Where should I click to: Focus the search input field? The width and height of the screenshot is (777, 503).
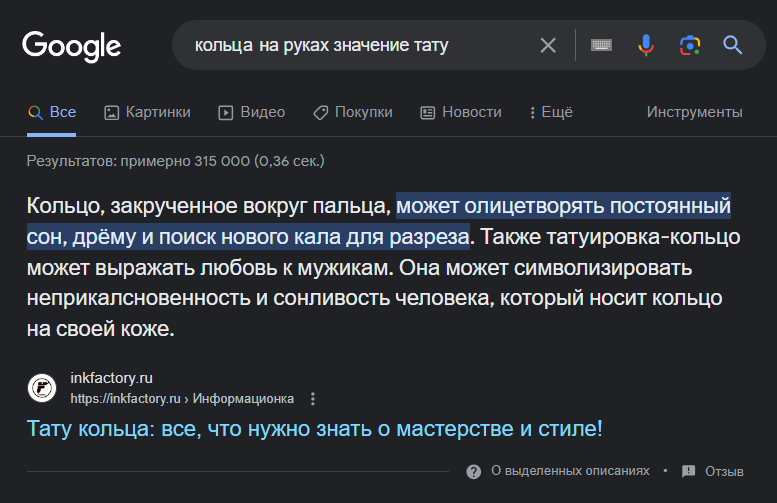[x=350, y=45]
